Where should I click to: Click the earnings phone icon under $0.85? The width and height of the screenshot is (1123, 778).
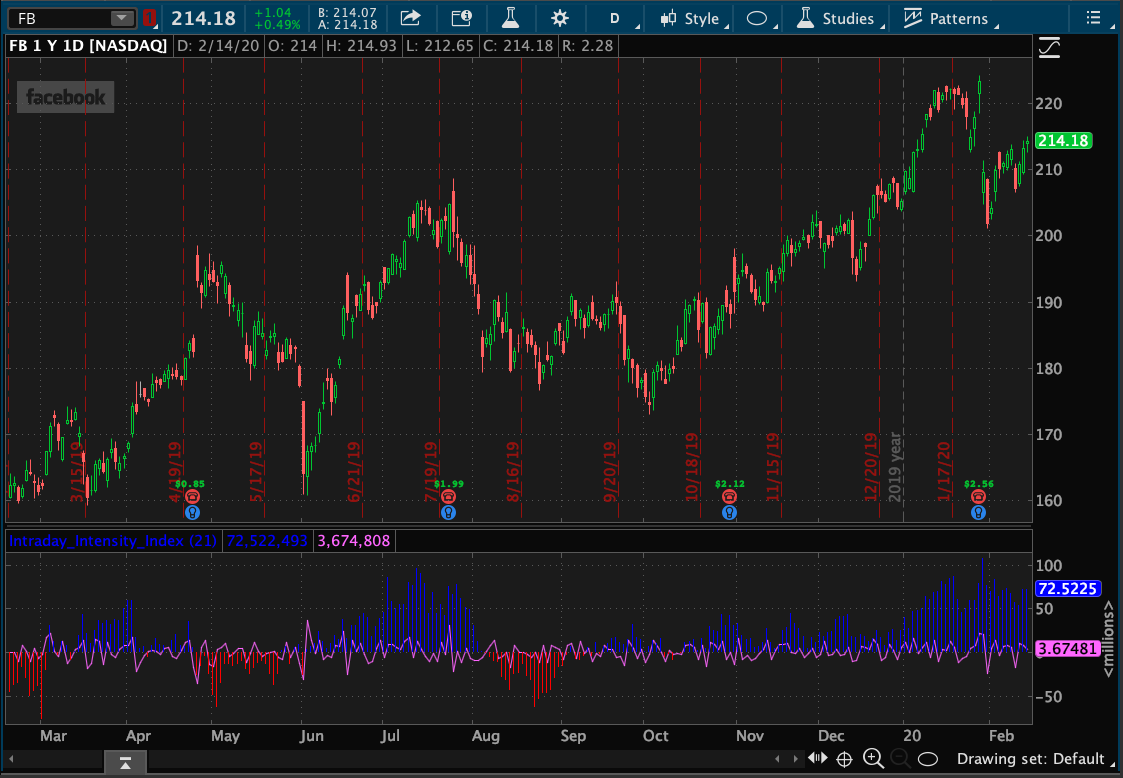tap(192, 496)
